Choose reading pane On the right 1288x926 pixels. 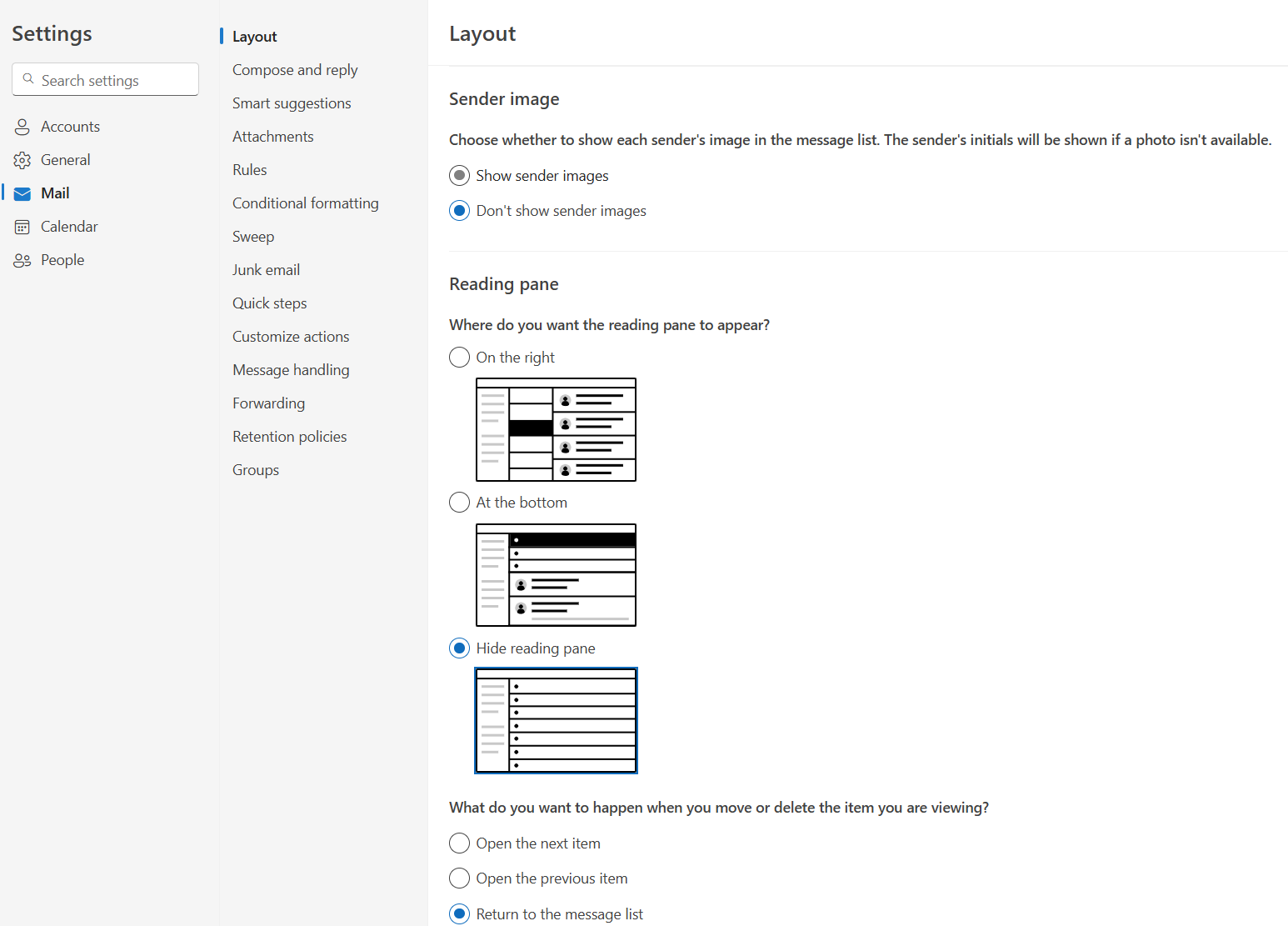459,358
